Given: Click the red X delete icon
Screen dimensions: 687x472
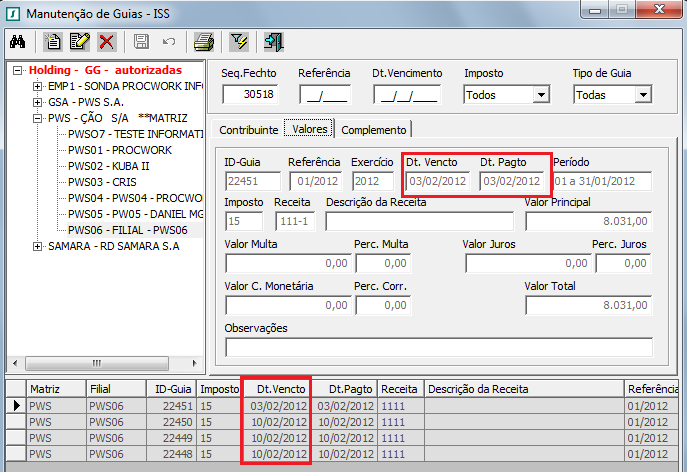Looking at the screenshot, I should (106, 42).
